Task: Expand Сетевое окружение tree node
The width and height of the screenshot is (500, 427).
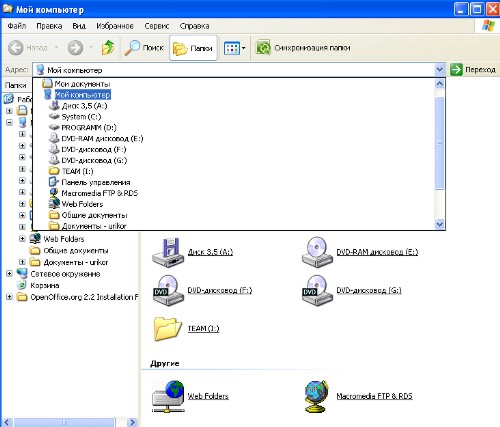Action: [9, 274]
